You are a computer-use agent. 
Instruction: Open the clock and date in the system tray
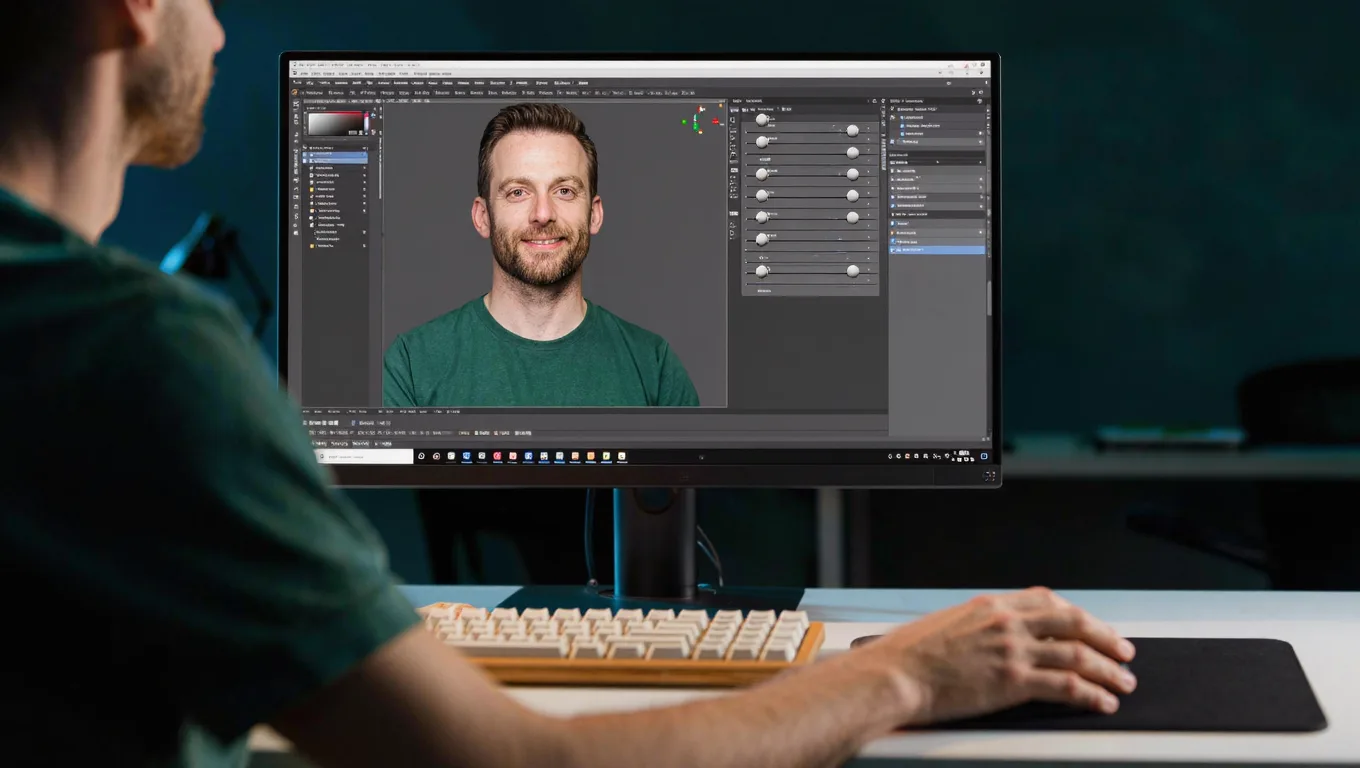coord(963,456)
